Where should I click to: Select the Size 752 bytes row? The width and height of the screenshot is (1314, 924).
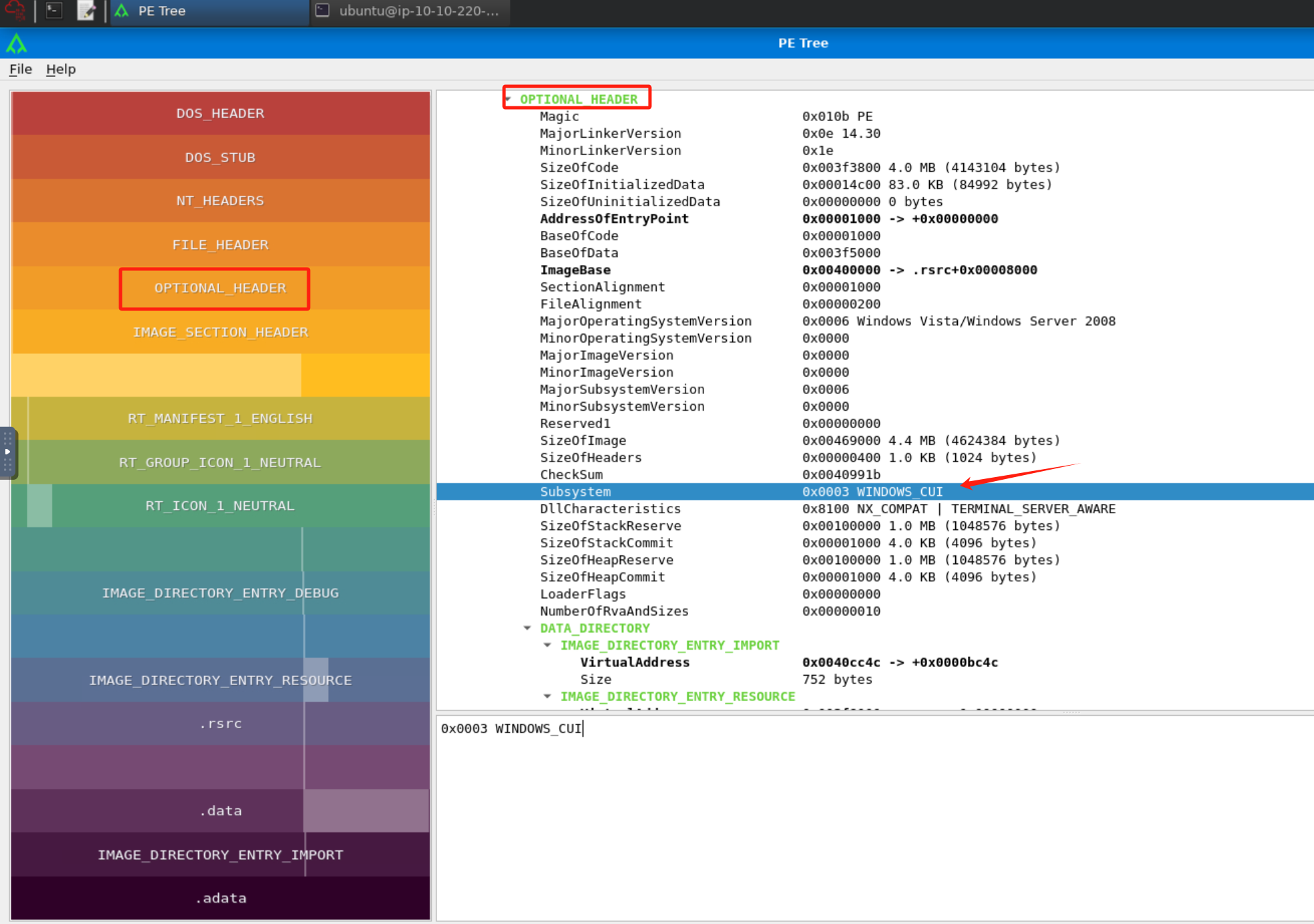coord(875,680)
